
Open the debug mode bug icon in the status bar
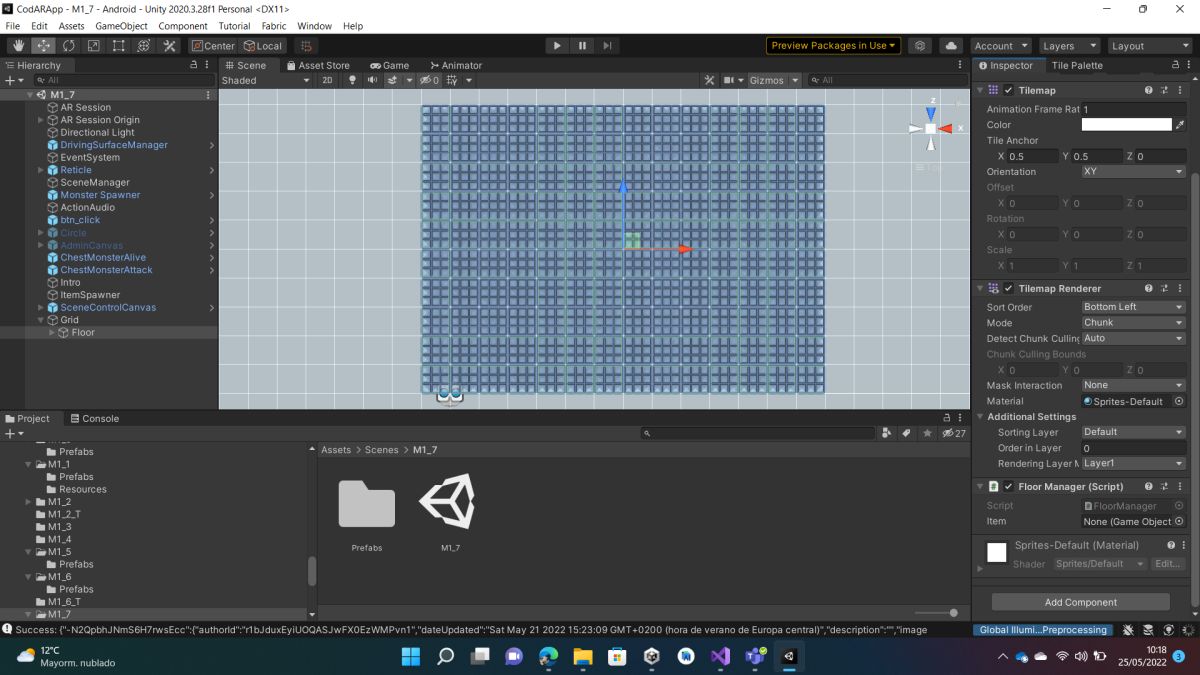[x=1128, y=630]
